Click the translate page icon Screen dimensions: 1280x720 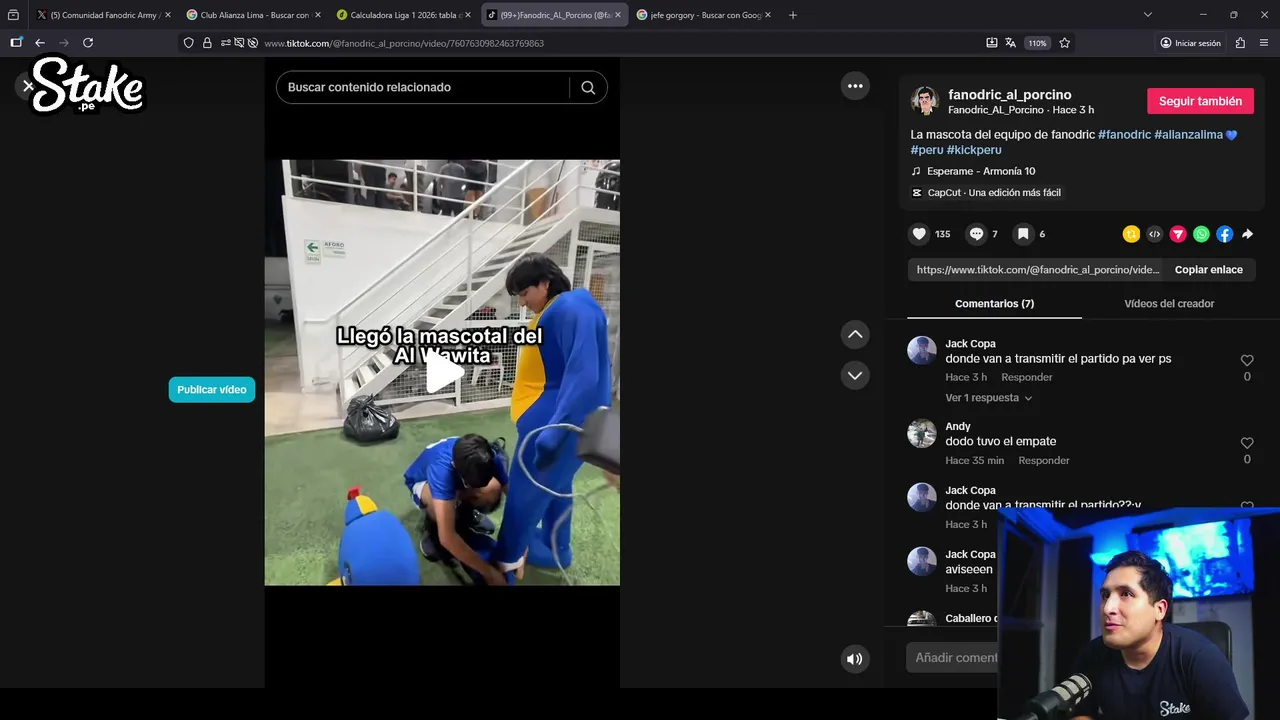coord(1011,43)
